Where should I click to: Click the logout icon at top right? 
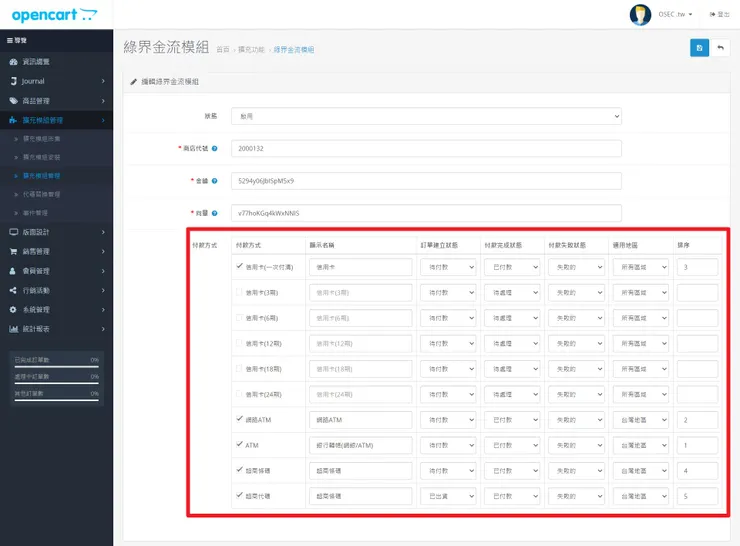point(712,15)
